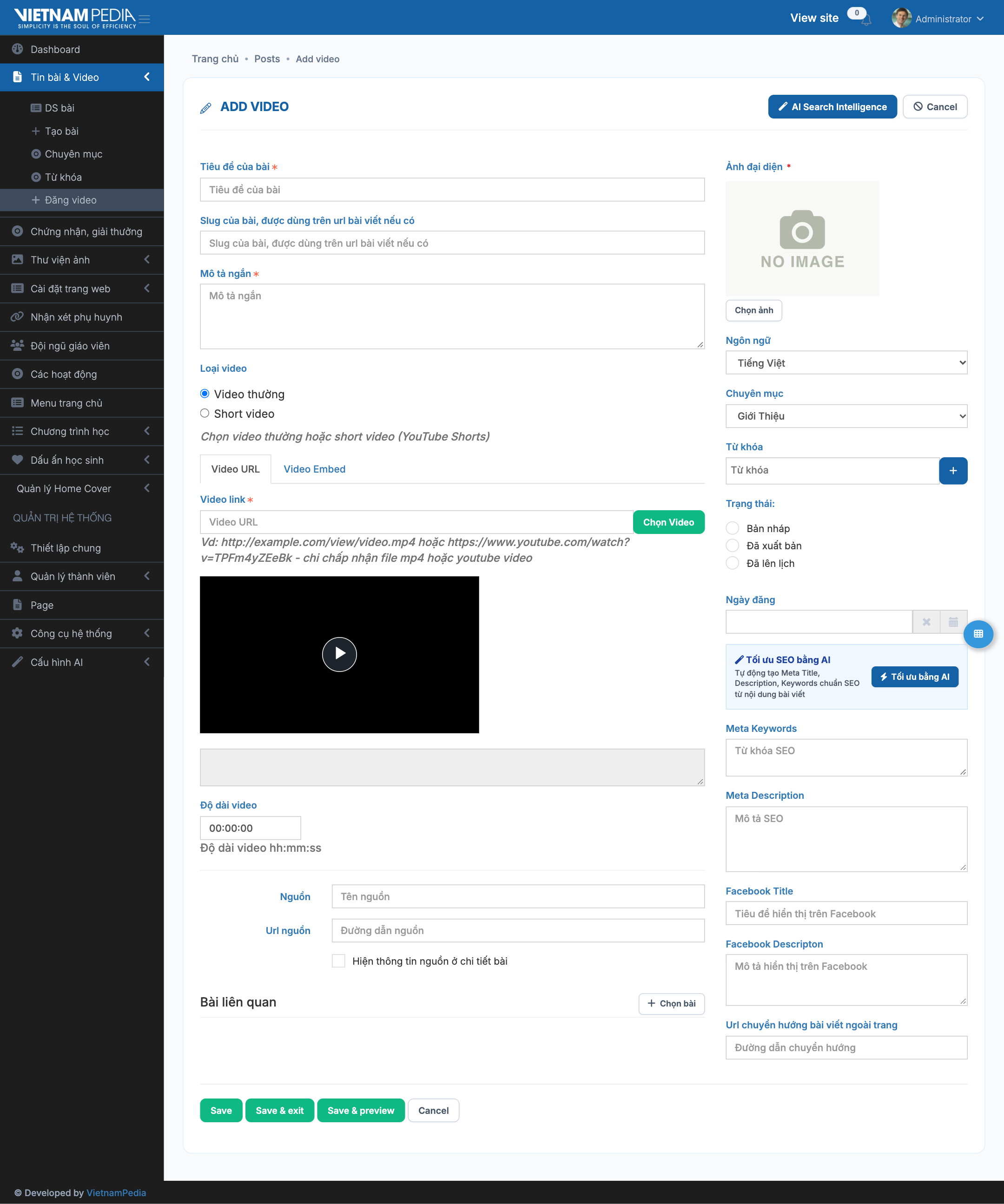This screenshot has height=1204, width=1004.
Task: Switch to the Video URL tab
Action: tap(235, 469)
